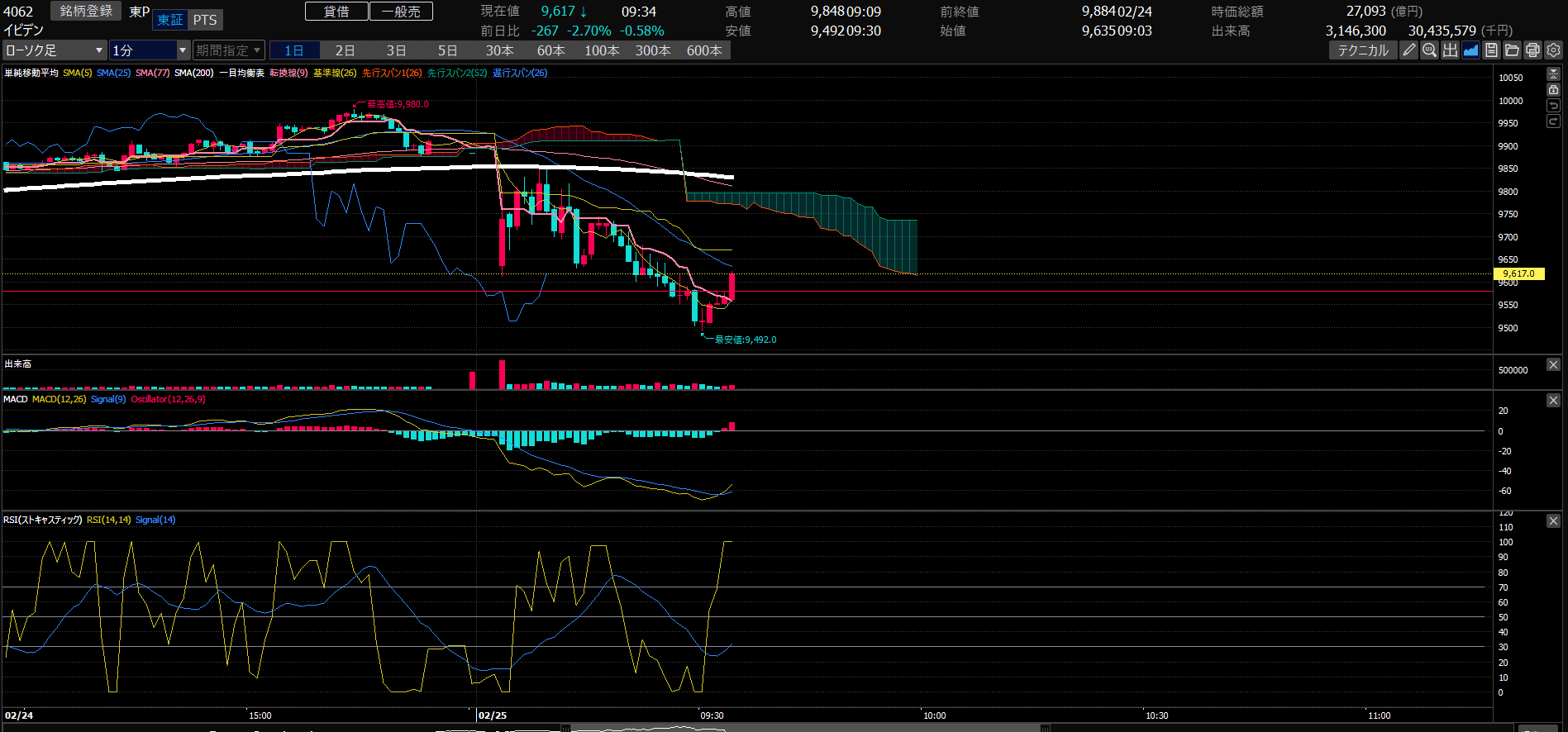Open the ローソク足 chart type dropdown
This screenshot has width=1568, height=732.
55,50
